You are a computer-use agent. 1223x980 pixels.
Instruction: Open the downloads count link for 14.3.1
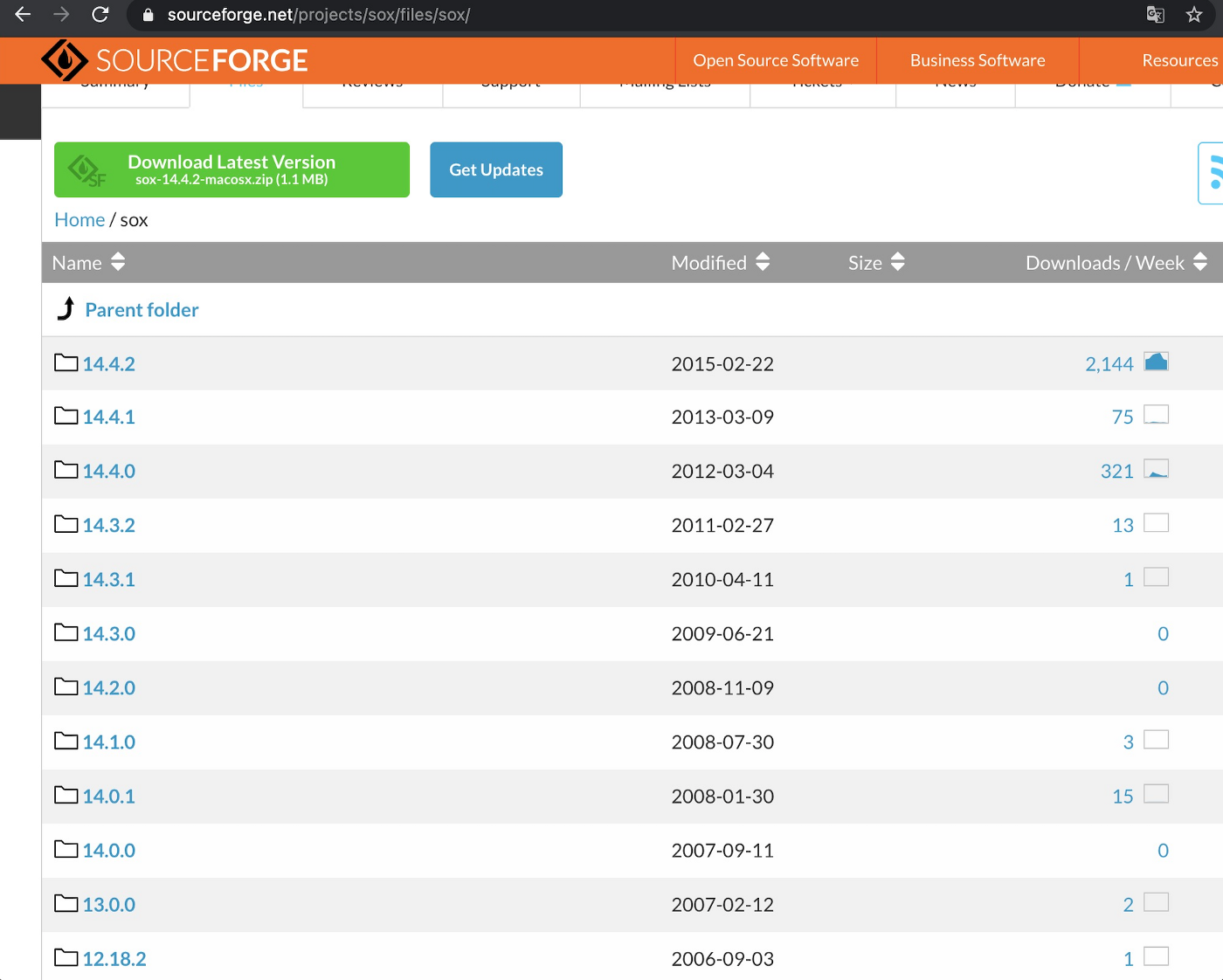pyautogui.click(x=1129, y=580)
